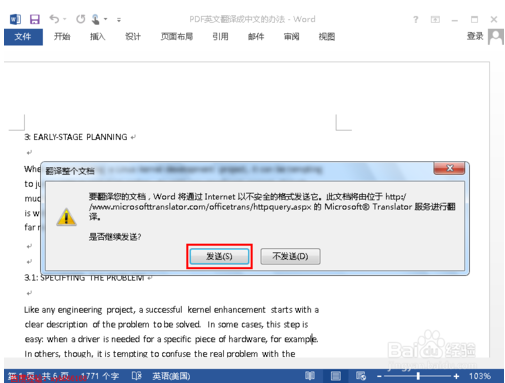
Task: Click the line 'clear description of the problem'
Action: pos(166,325)
